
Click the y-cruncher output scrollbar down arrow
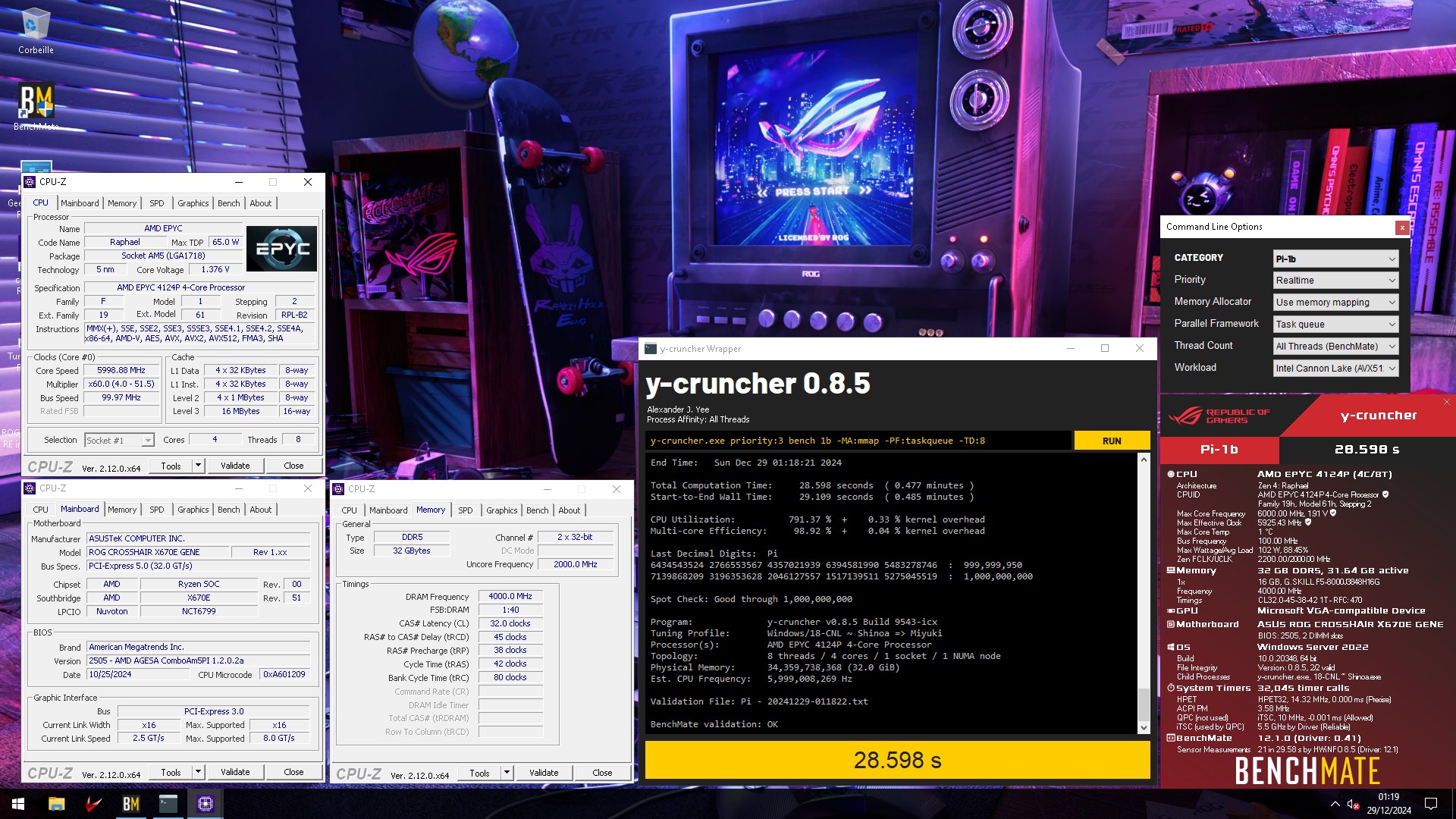pyautogui.click(x=1144, y=728)
